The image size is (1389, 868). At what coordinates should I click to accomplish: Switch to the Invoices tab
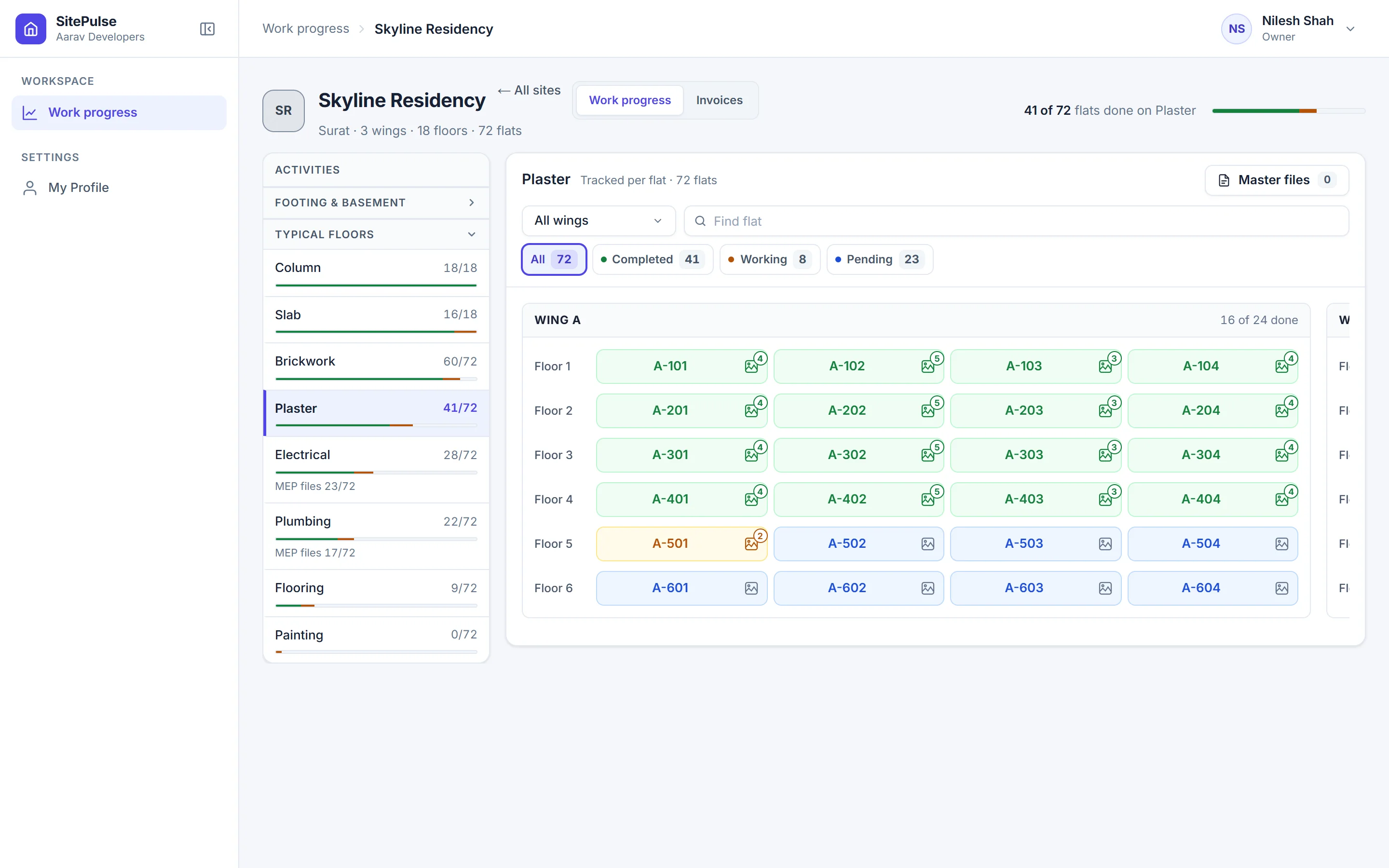[x=719, y=100]
